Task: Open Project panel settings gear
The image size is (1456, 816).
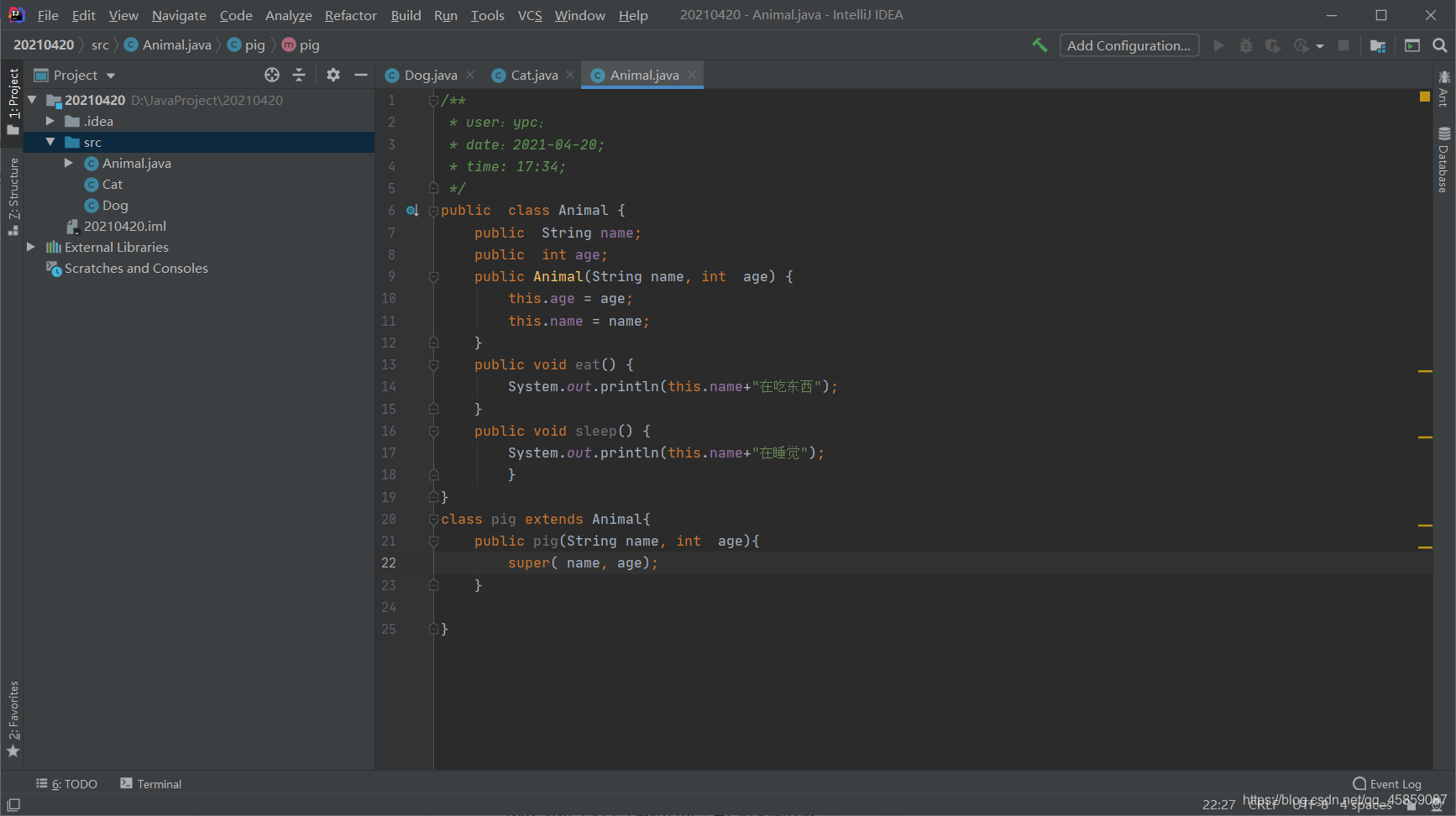Action: [x=333, y=75]
